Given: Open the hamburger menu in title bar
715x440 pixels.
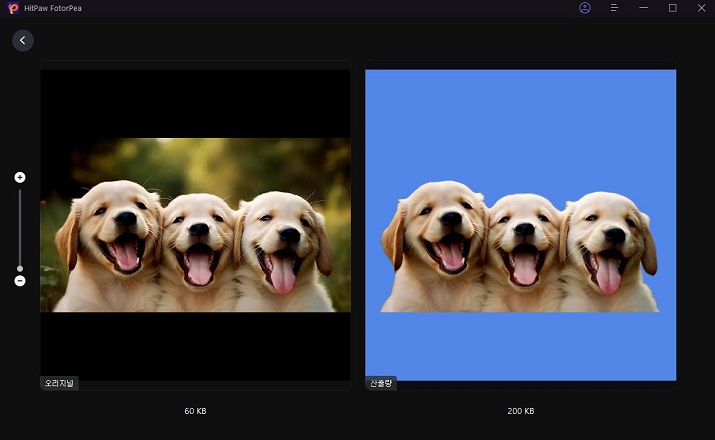Looking at the screenshot, I should [614, 8].
